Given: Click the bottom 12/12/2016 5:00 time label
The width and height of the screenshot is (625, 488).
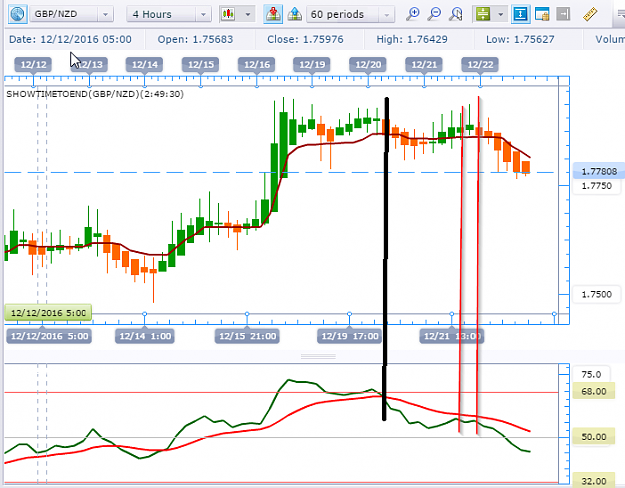Looking at the screenshot, I should tap(49, 336).
